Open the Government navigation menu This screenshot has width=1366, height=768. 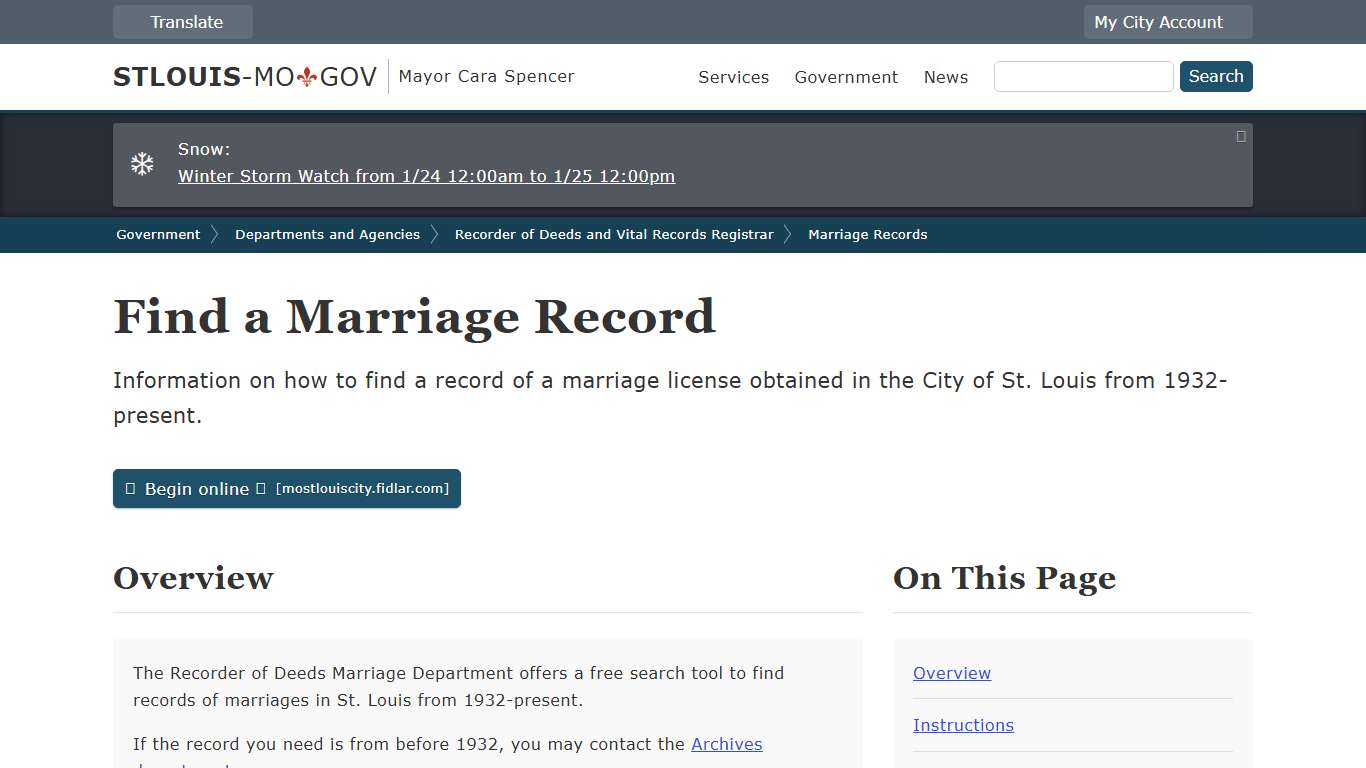pyautogui.click(x=846, y=77)
